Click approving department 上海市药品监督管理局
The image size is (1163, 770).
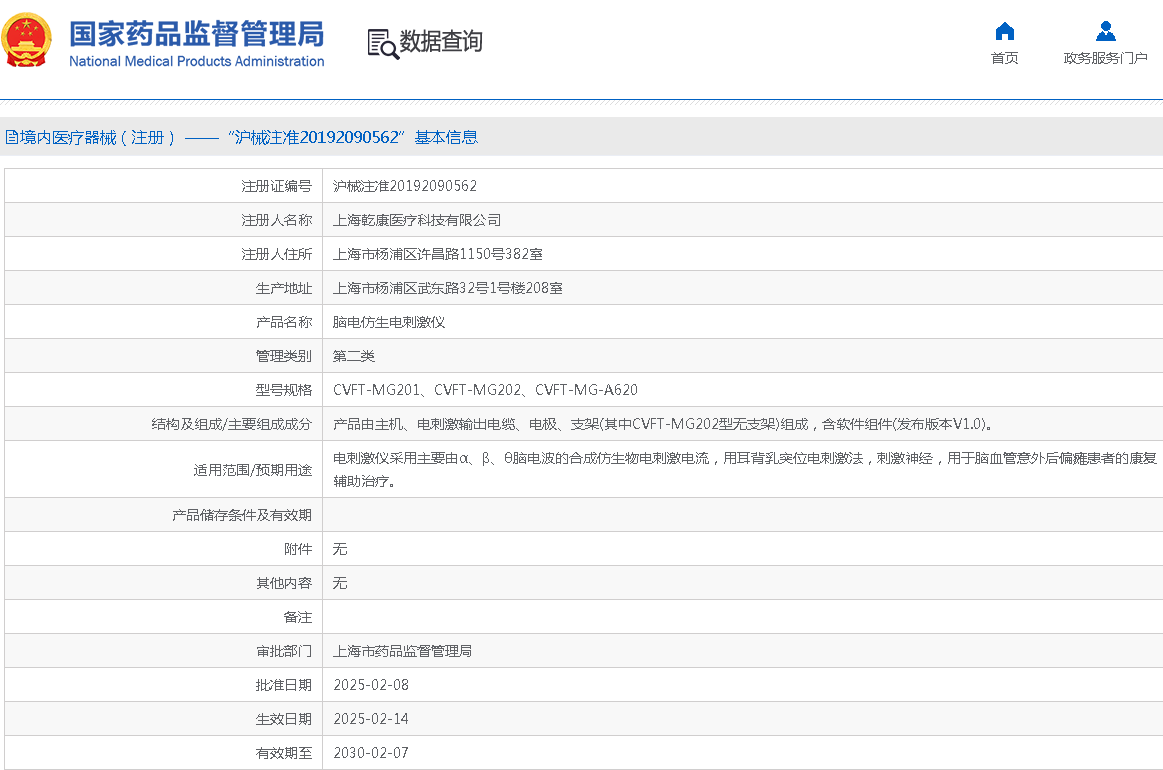[402, 651]
